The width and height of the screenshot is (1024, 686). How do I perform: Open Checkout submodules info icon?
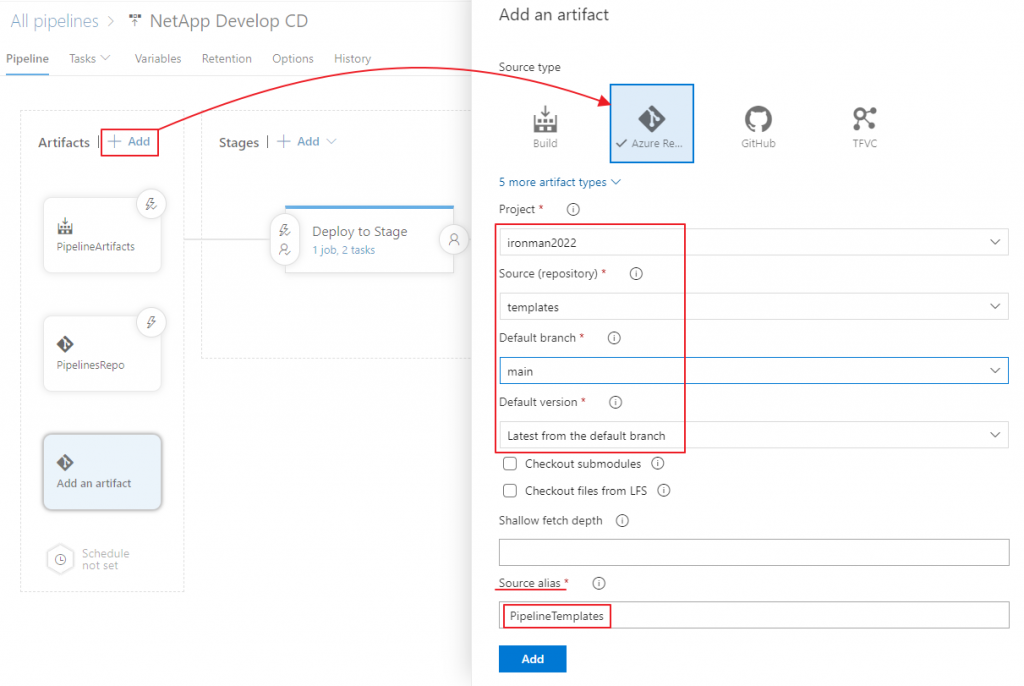(x=658, y=463)
